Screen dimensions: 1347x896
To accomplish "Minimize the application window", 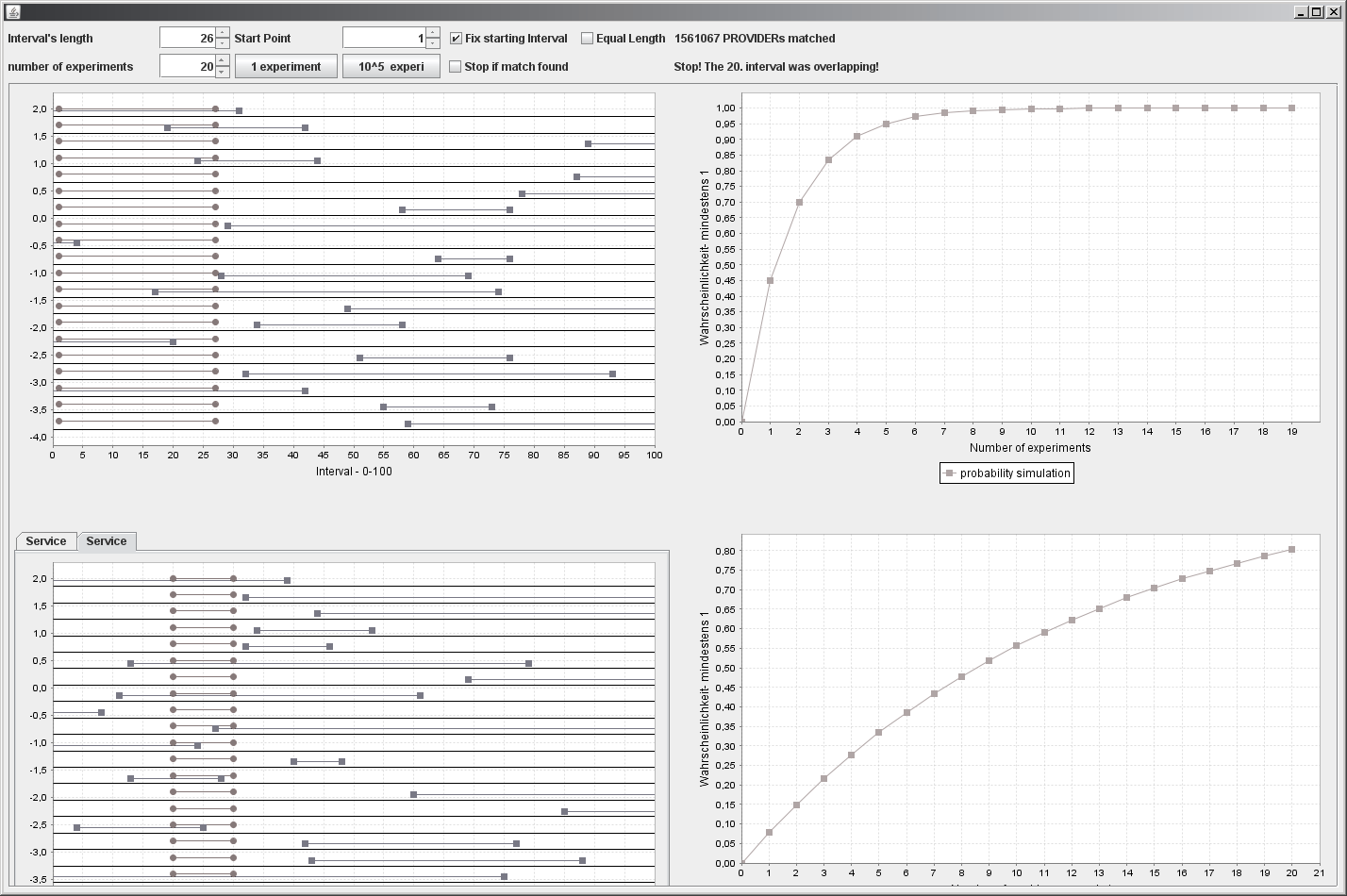I will (1301, 11).
